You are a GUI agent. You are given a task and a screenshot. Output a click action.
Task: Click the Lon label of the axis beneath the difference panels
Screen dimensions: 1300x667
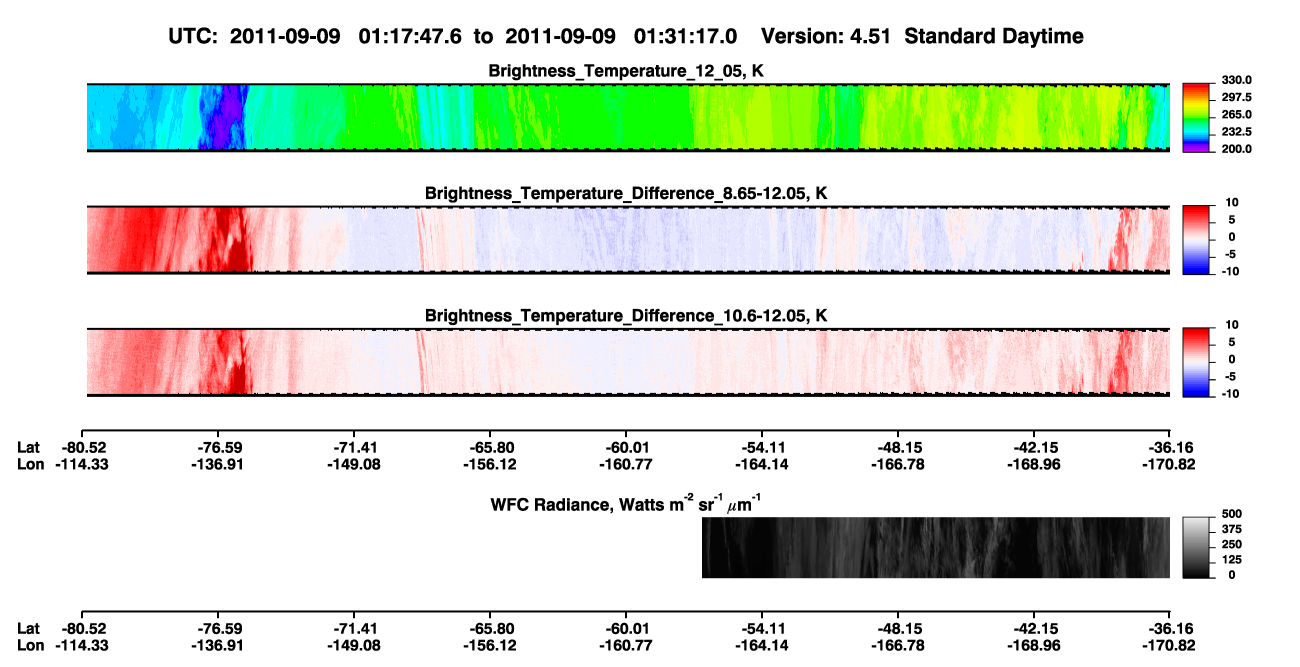[30, 464]
